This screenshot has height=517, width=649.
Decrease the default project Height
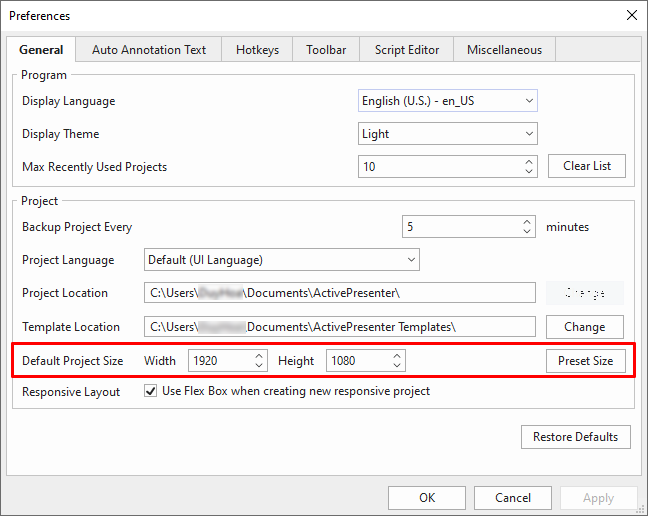point(397,366)
